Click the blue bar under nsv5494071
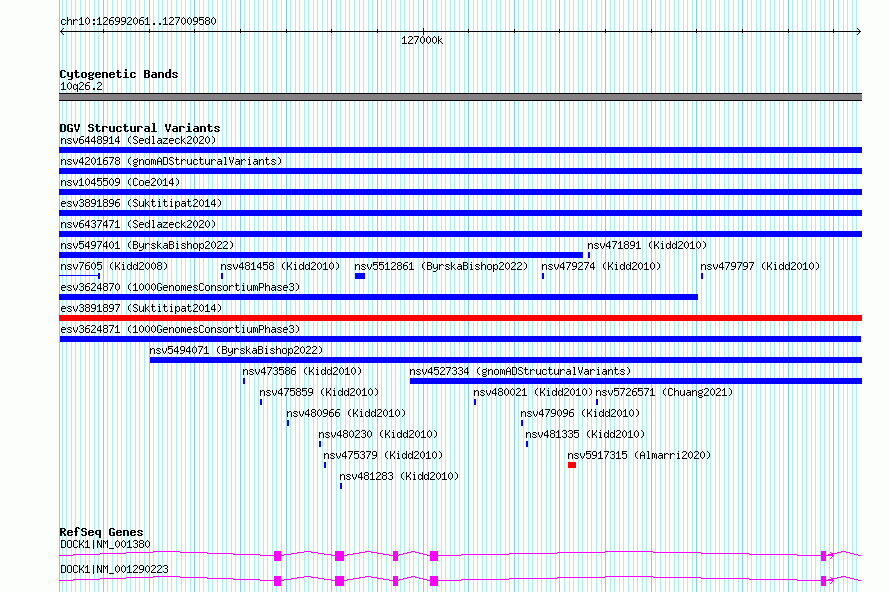The height and width of the screenshot is (592, 890). [x=506, y=360]
